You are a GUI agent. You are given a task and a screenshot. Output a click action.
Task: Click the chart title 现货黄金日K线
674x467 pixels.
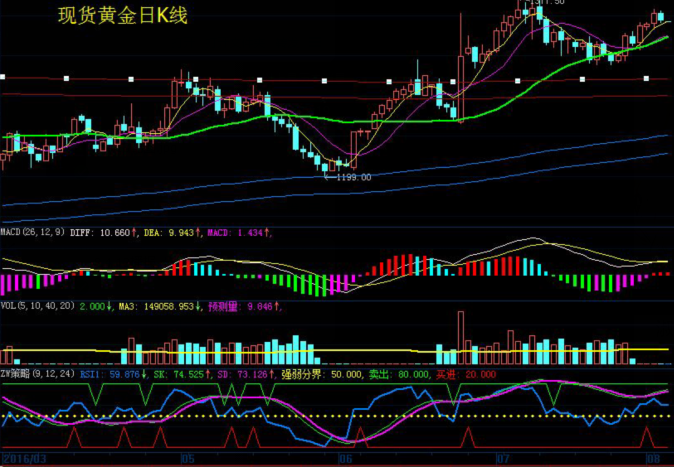122,17
